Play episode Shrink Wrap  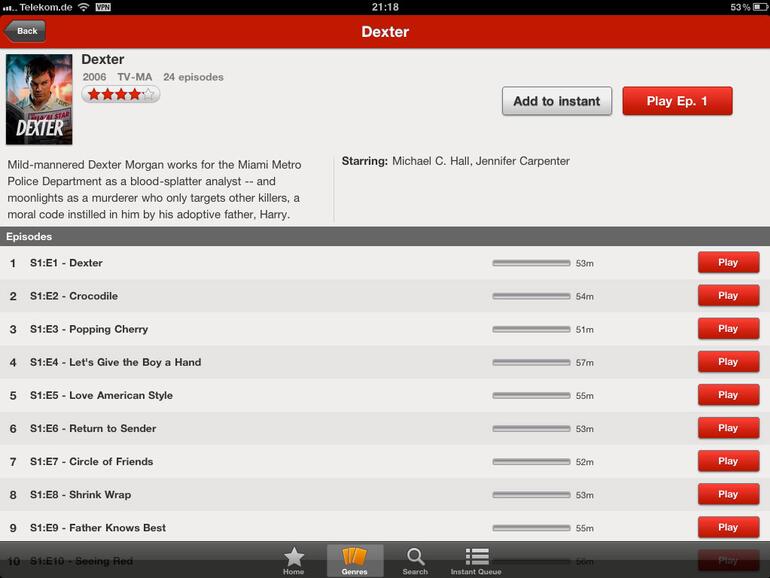point(728,494)
